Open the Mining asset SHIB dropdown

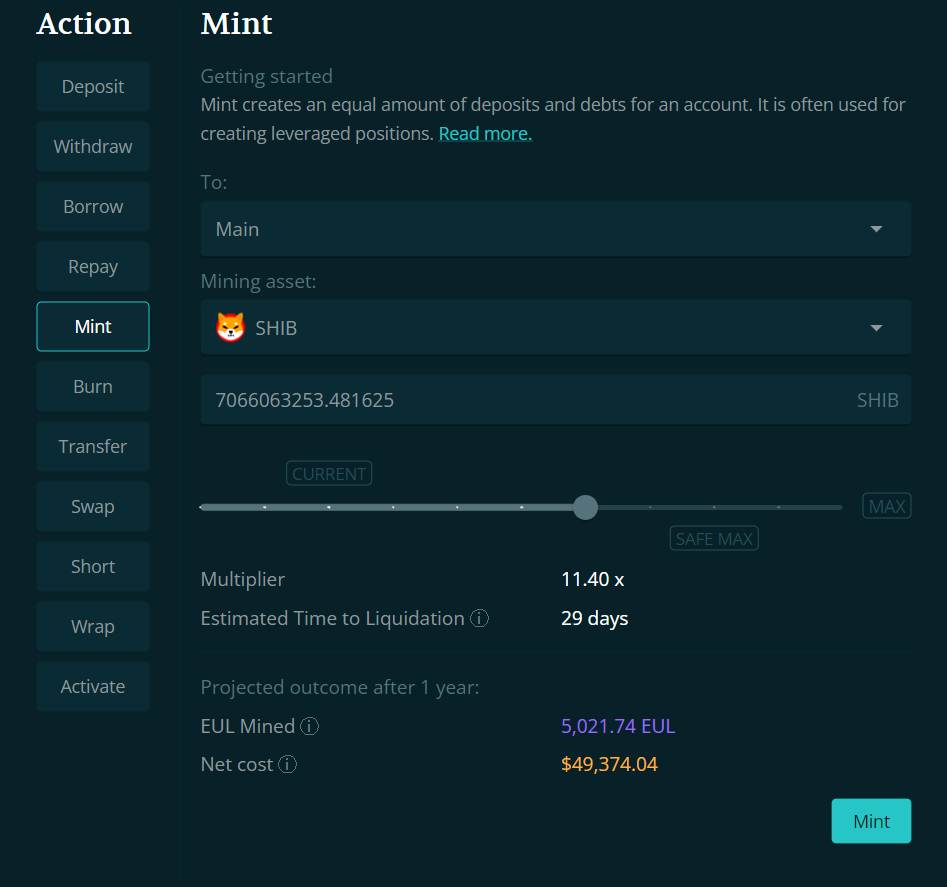tap(876, 327)
